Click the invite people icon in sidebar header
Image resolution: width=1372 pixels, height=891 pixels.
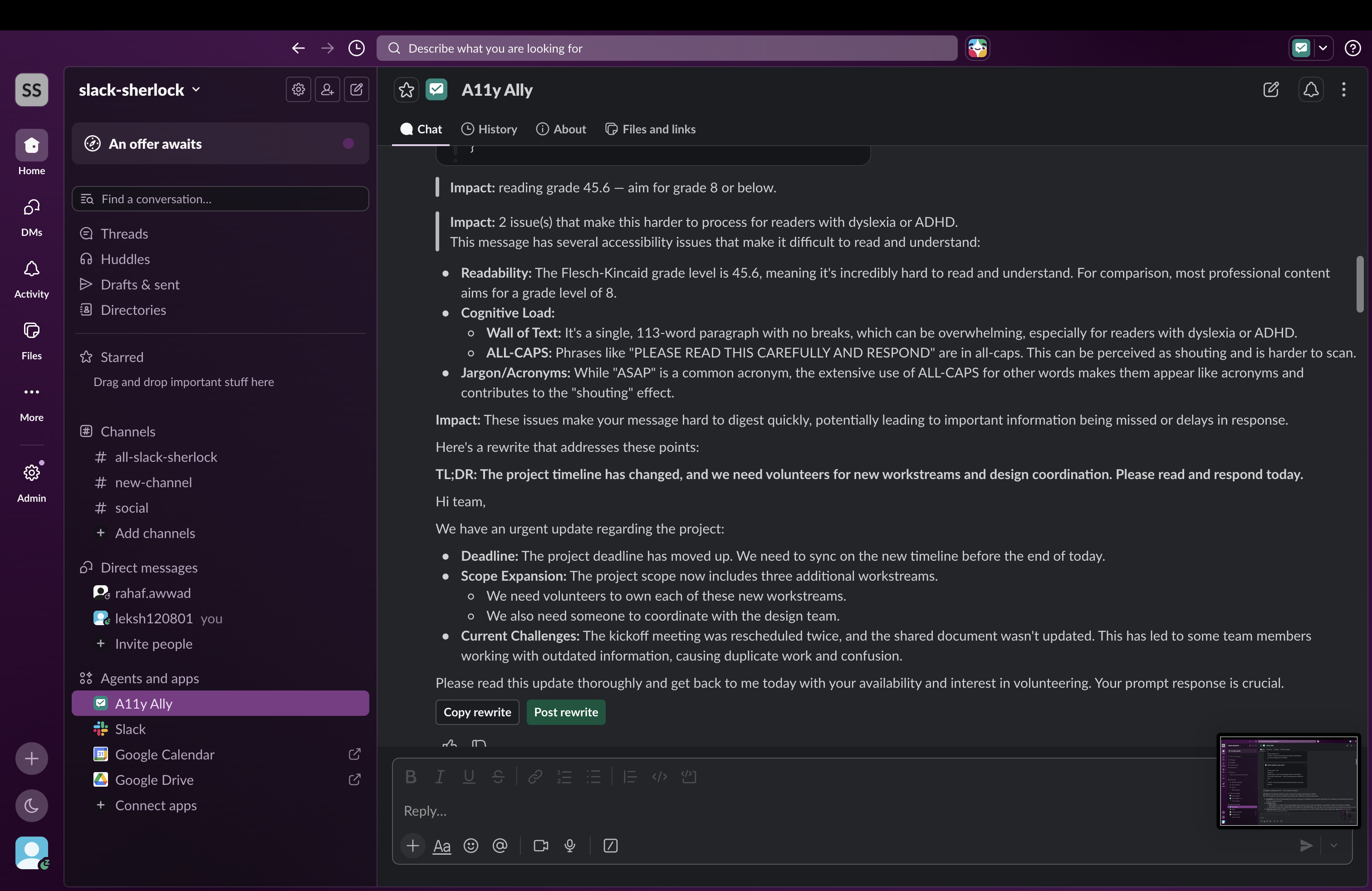click(327, 89)
